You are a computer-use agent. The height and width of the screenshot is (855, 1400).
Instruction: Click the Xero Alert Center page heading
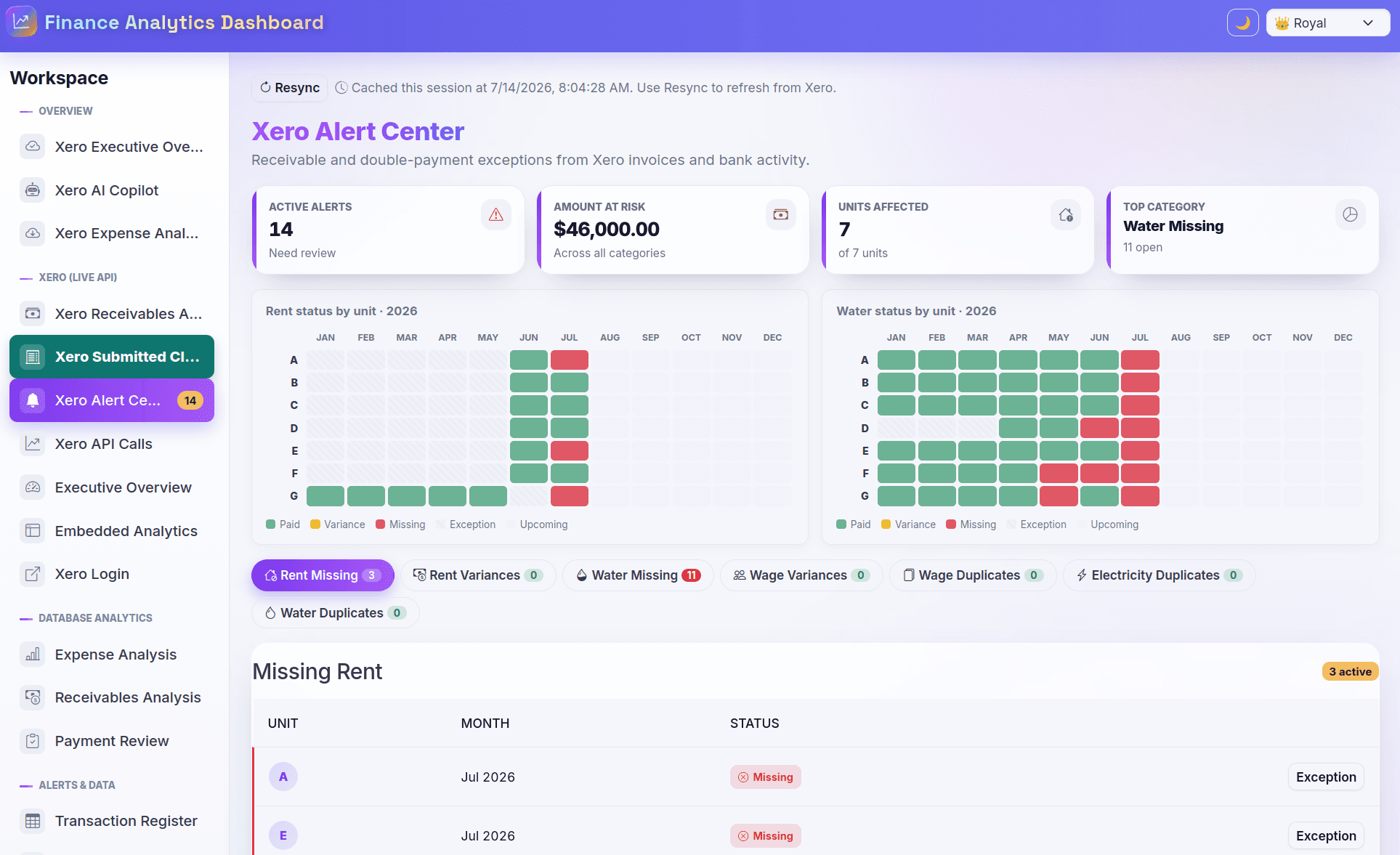pyautogui.click(x=358, y=131)
